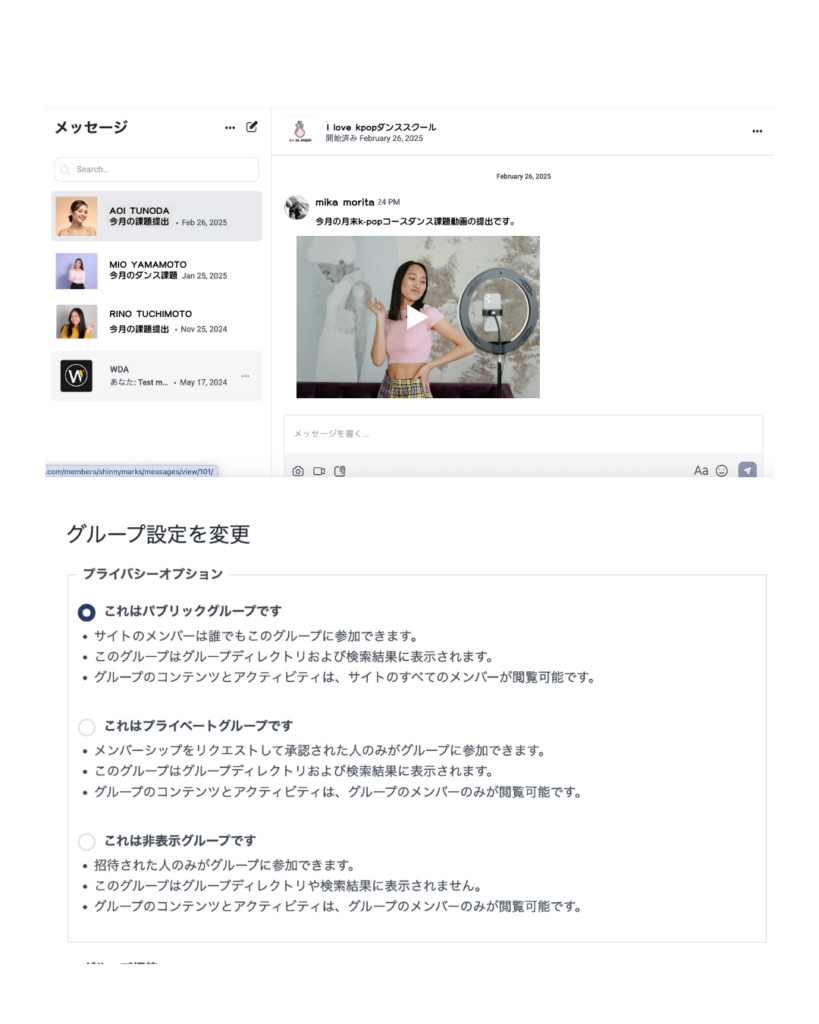
Task: Click the サイトのメンバーは誰でも bullet text
Action: coord(255,636)
